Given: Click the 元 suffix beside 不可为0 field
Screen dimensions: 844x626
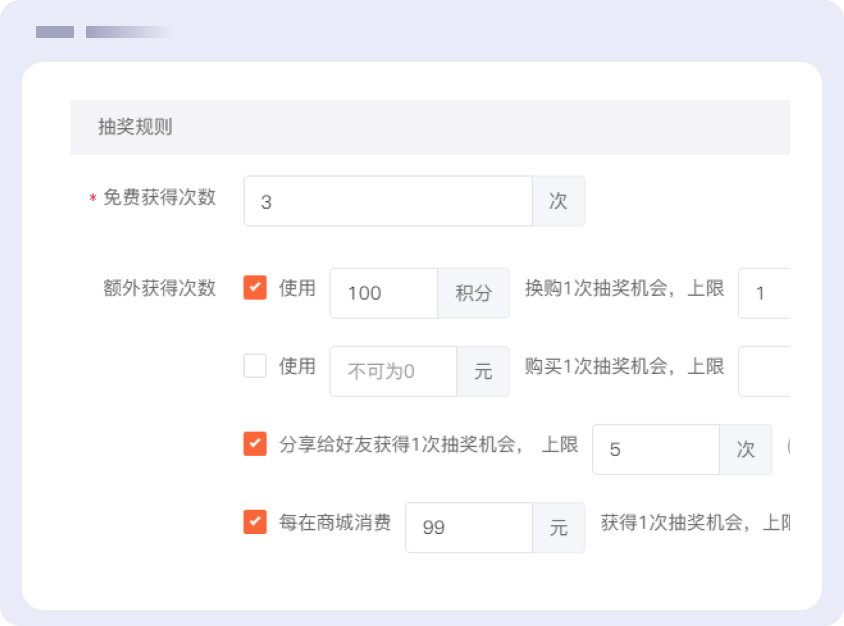Looking at the screenshot, I should point(483,371).
